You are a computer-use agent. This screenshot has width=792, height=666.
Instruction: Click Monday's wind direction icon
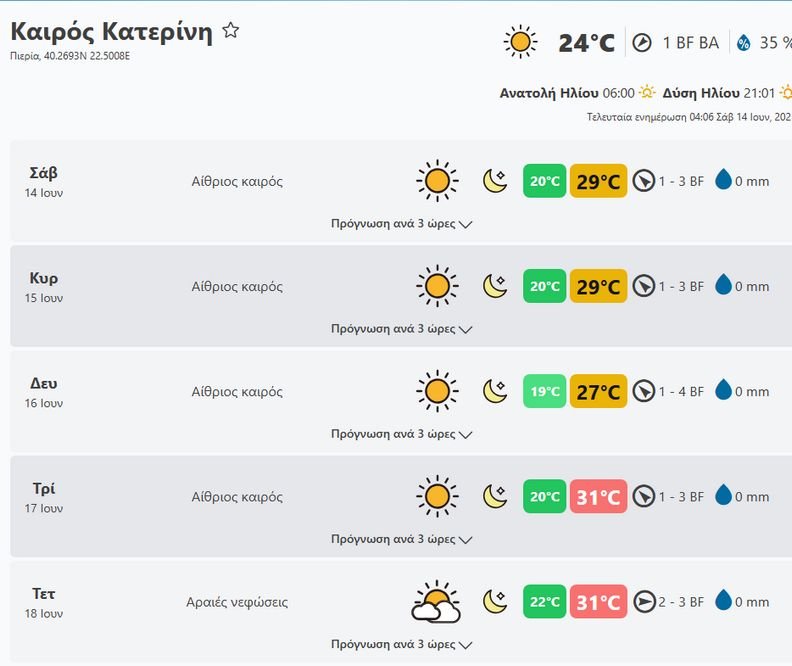pos(644,392)
